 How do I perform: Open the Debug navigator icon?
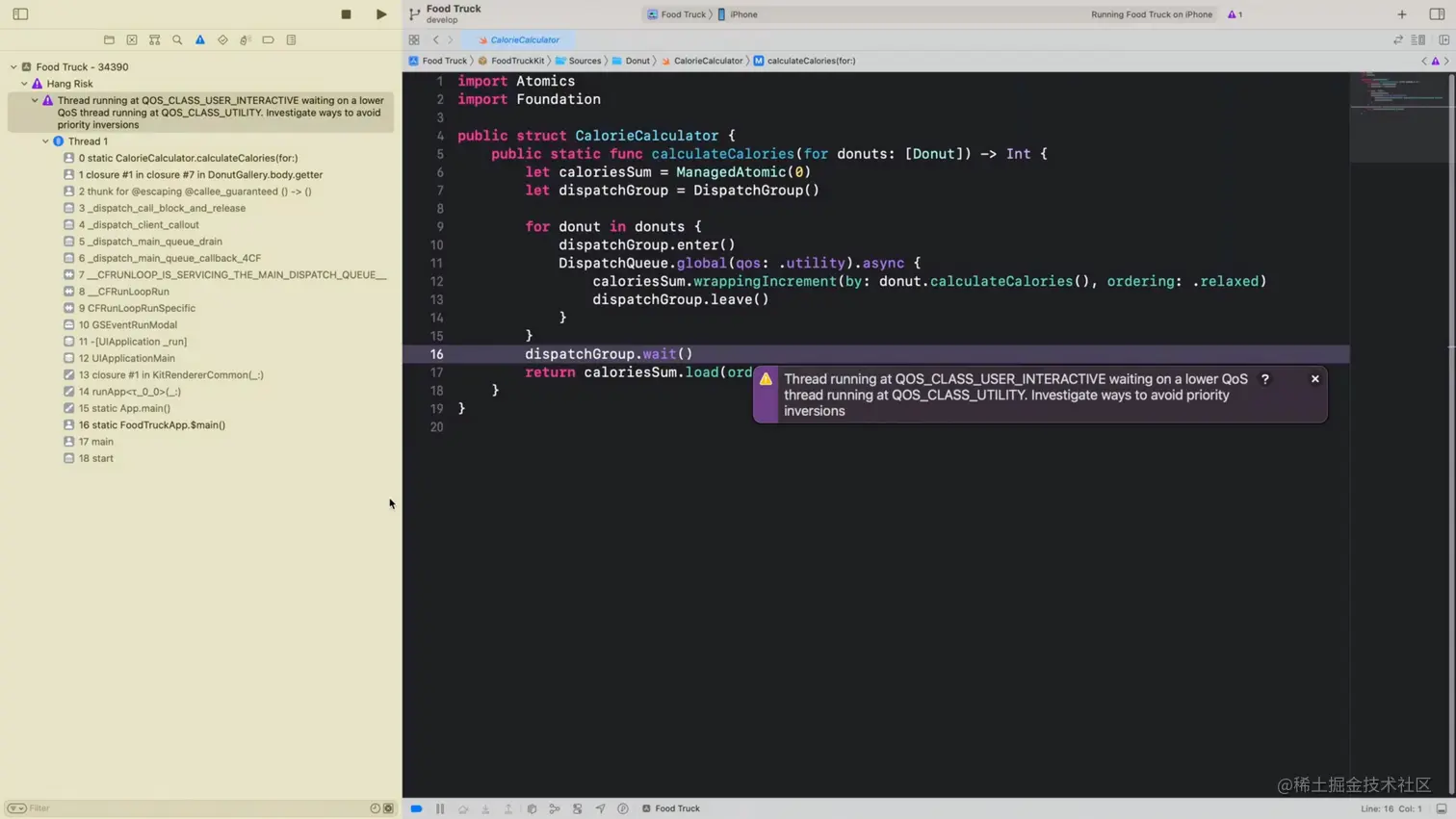point(246,40)
